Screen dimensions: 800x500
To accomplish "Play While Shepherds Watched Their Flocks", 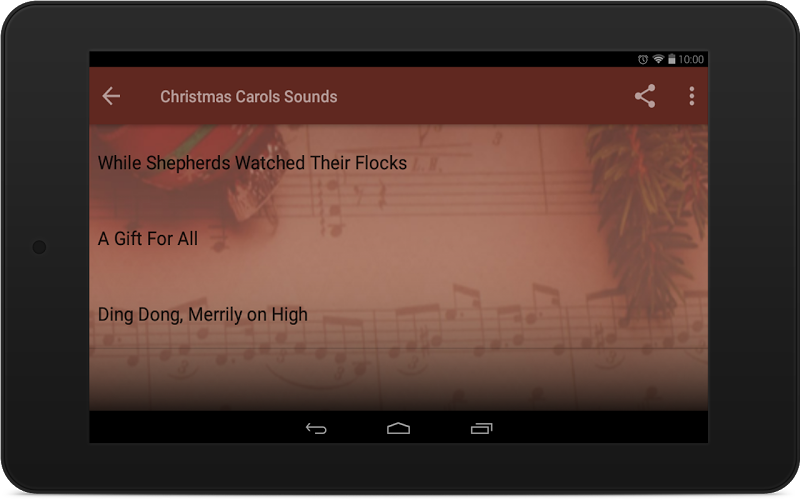I will click(x=398, y=163).
